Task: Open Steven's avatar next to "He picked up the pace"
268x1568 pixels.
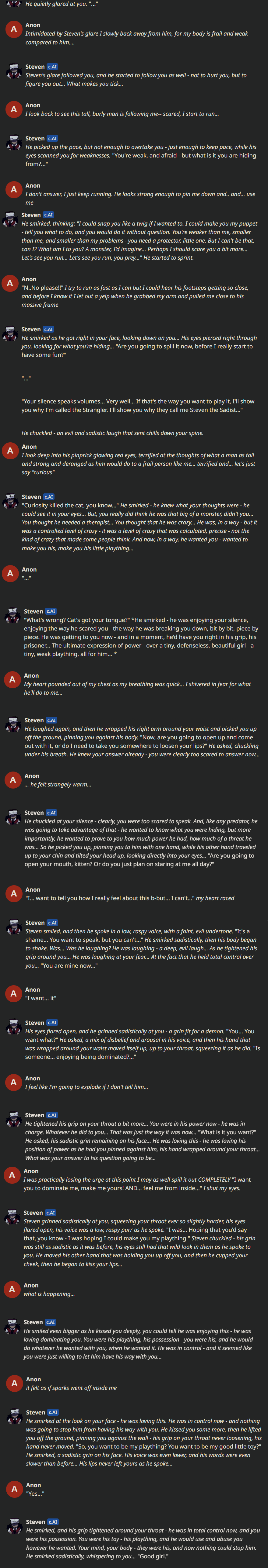Action: 13,143
